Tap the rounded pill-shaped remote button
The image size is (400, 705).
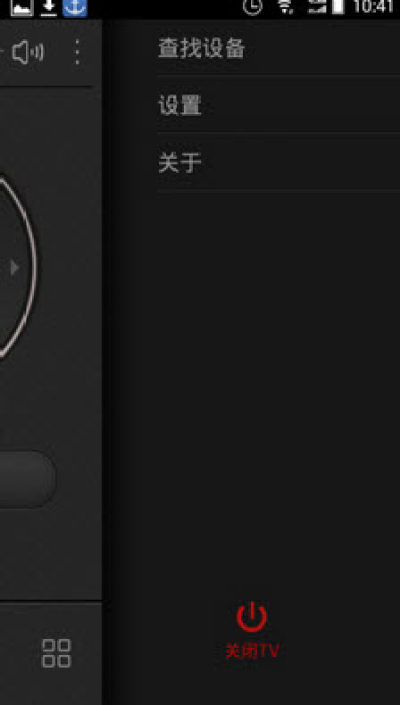pos(26,479)
